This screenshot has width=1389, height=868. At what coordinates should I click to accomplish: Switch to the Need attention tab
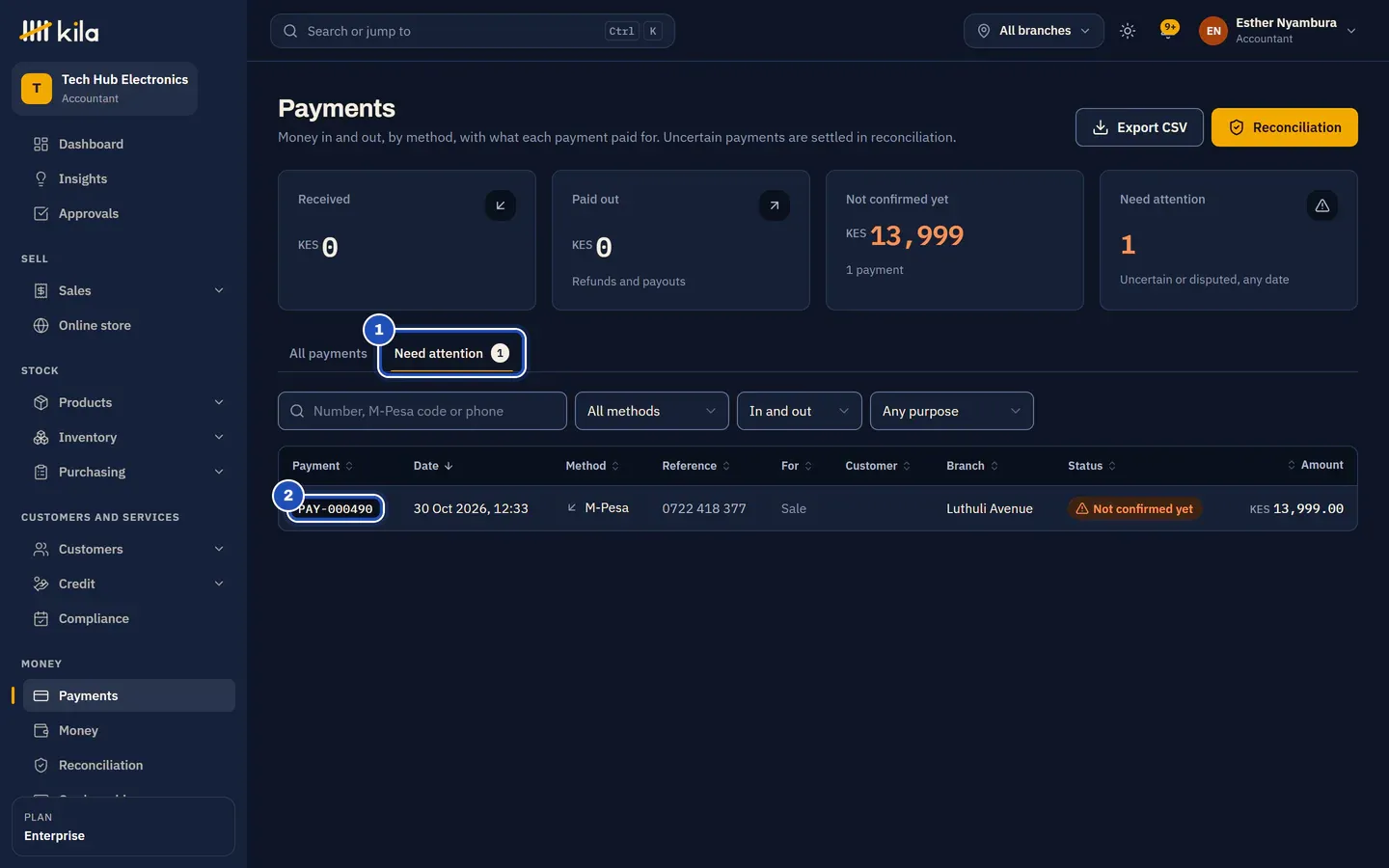coord(451,353)
